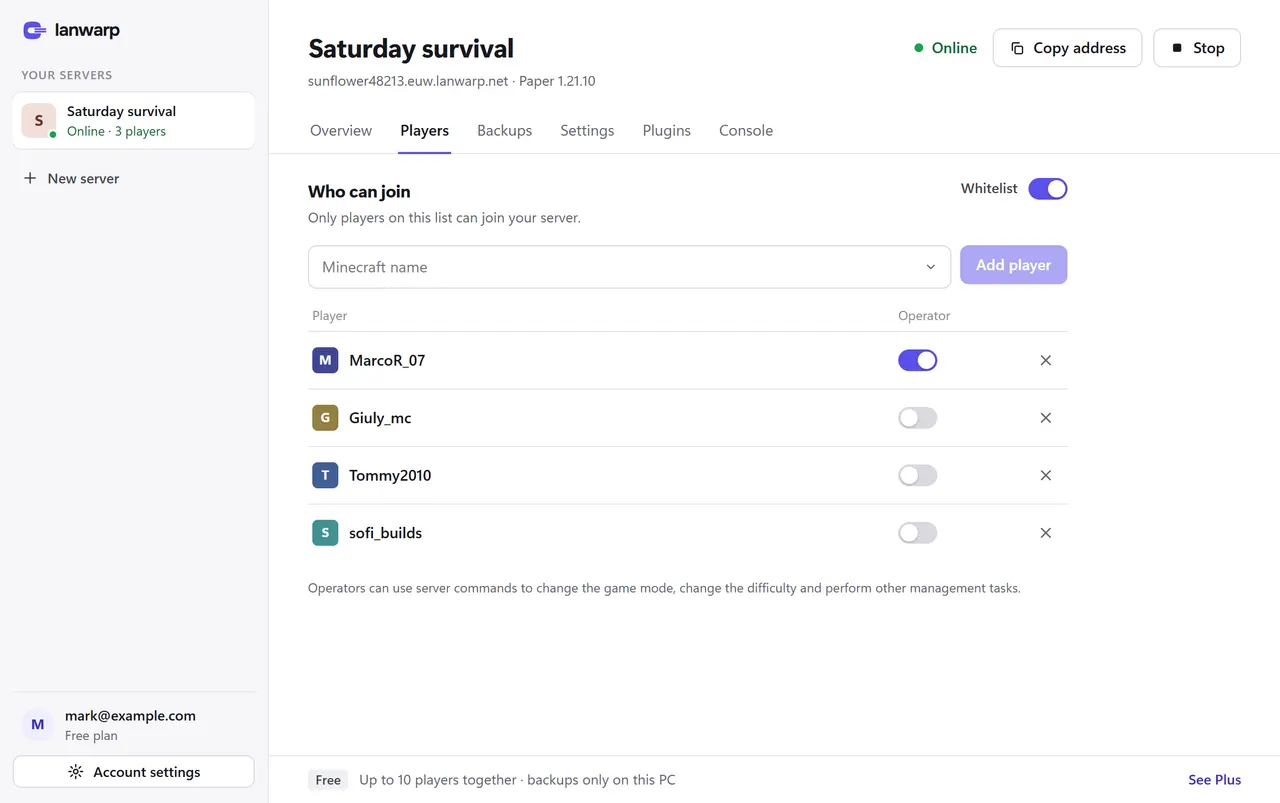Image resolution: width=1280 pixels, height=803 pixels.
Task: Click the copy icon in Copy address
Action: coord(1017,48)
